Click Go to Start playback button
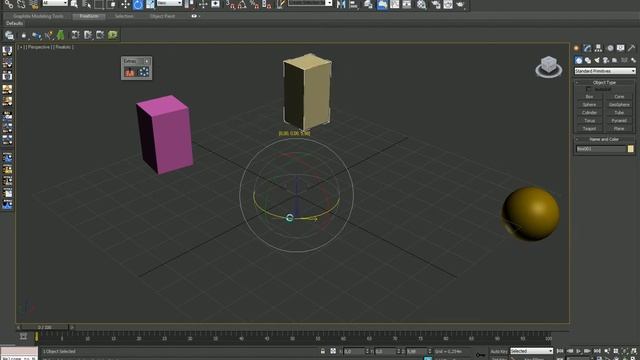The width and height of the screenshot is (640, 360). point(560,351)
